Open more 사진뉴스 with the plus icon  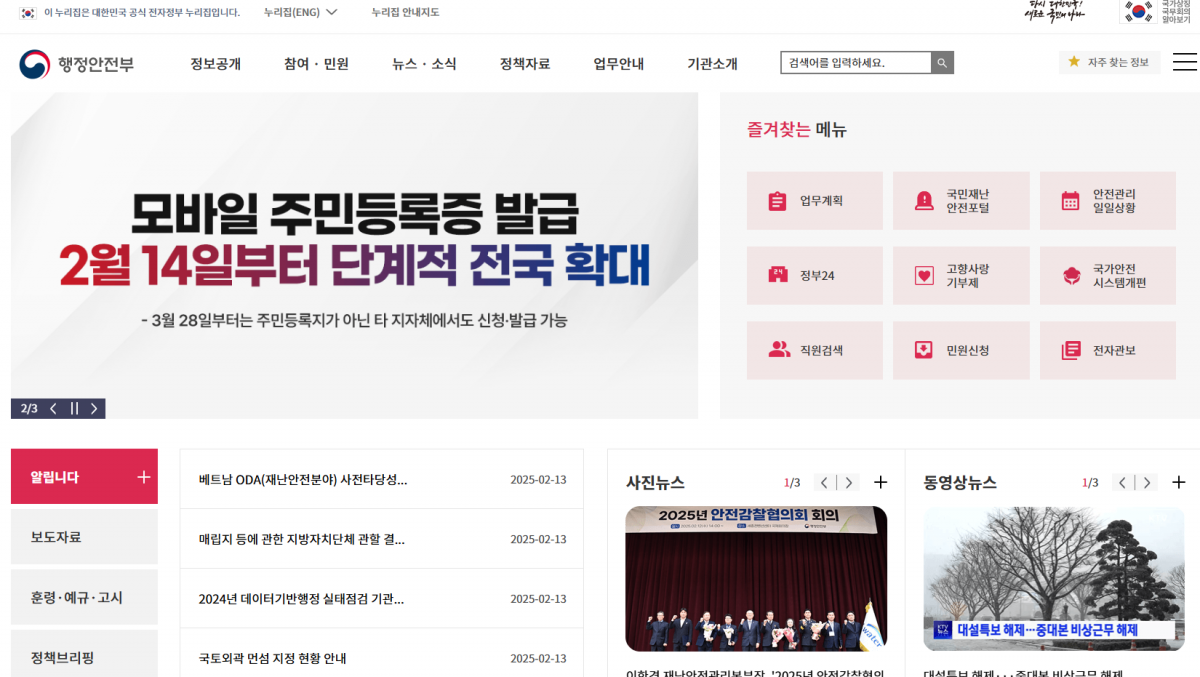[880, 482]
